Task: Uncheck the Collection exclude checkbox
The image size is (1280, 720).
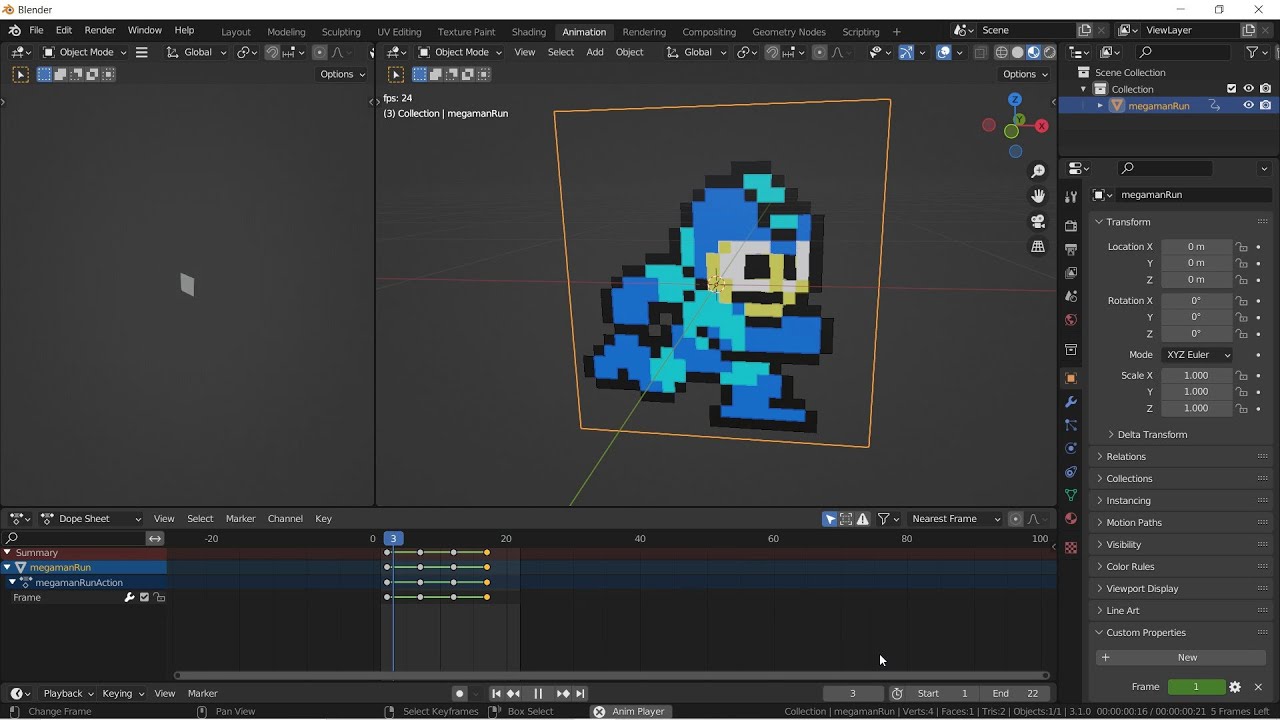Action: click(1231, 89)
